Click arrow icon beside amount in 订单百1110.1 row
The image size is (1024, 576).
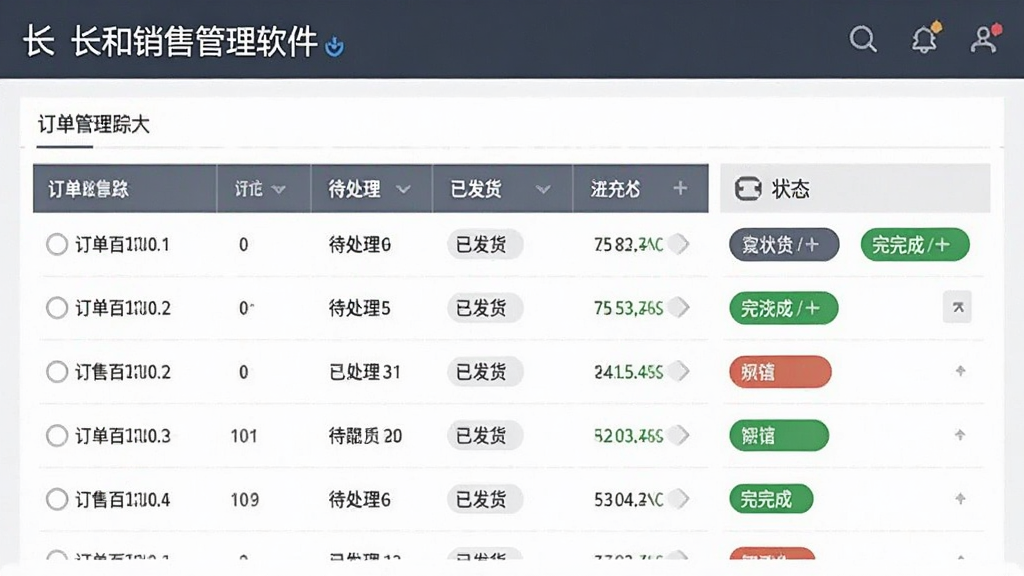tap(680, 244)
